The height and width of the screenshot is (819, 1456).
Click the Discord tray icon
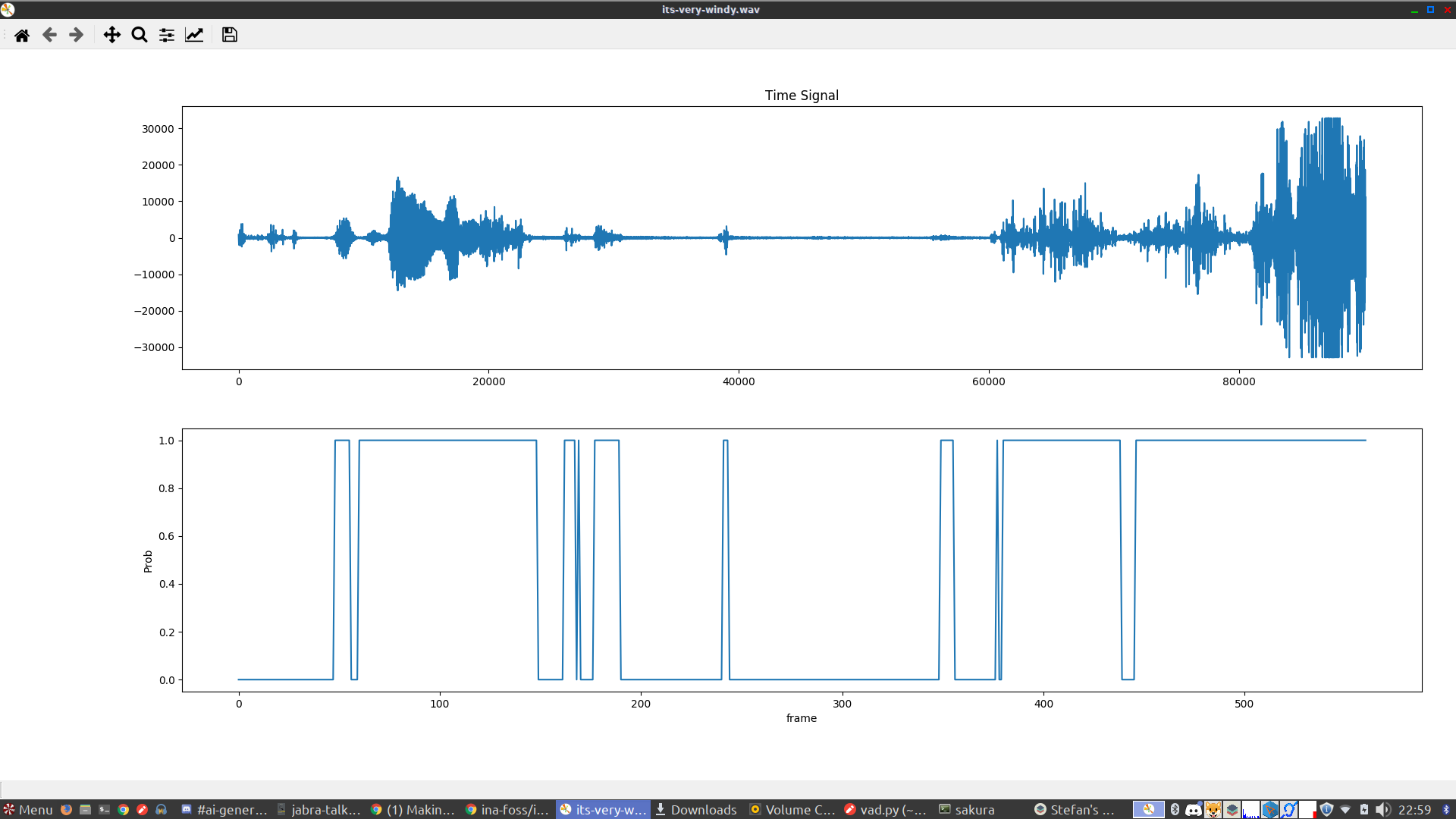click(x=1194, y=810)
